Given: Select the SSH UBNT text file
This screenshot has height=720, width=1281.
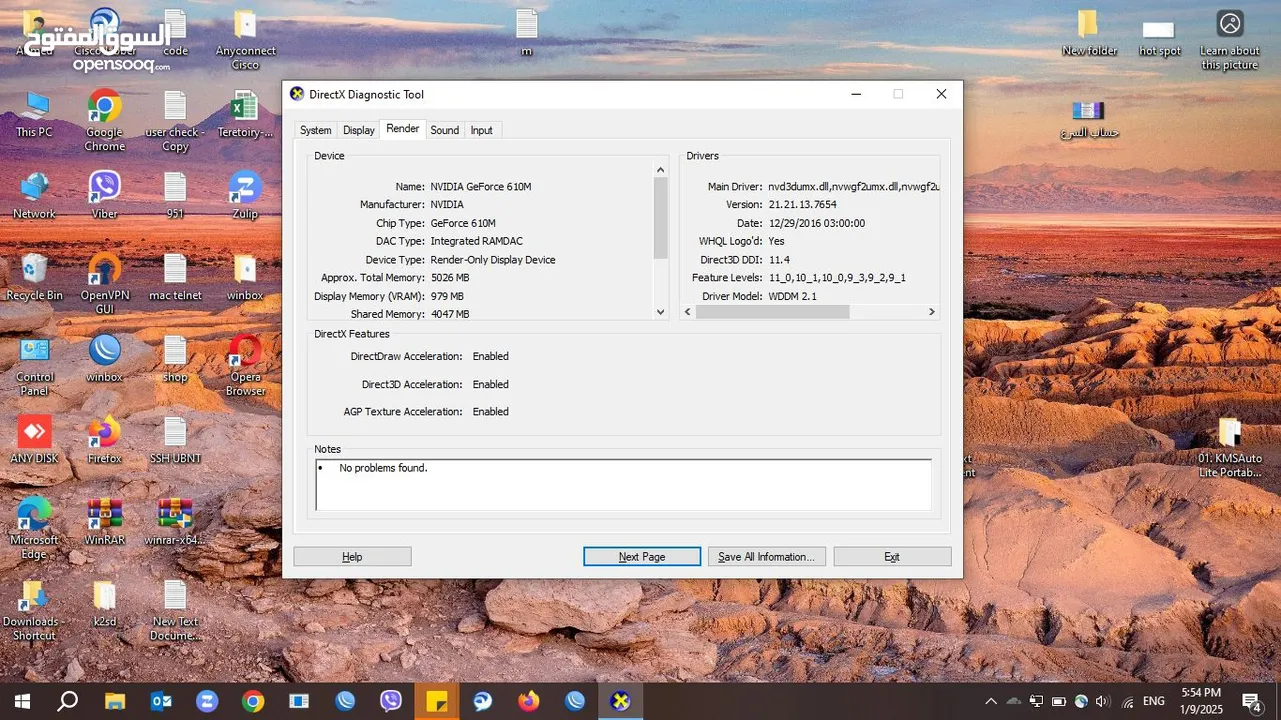Looking at the screenshot, I should click(x=175, y=440).
